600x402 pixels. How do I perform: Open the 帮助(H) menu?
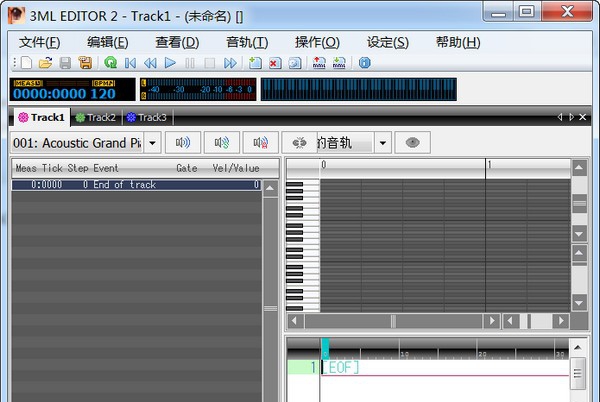[458, 42]
